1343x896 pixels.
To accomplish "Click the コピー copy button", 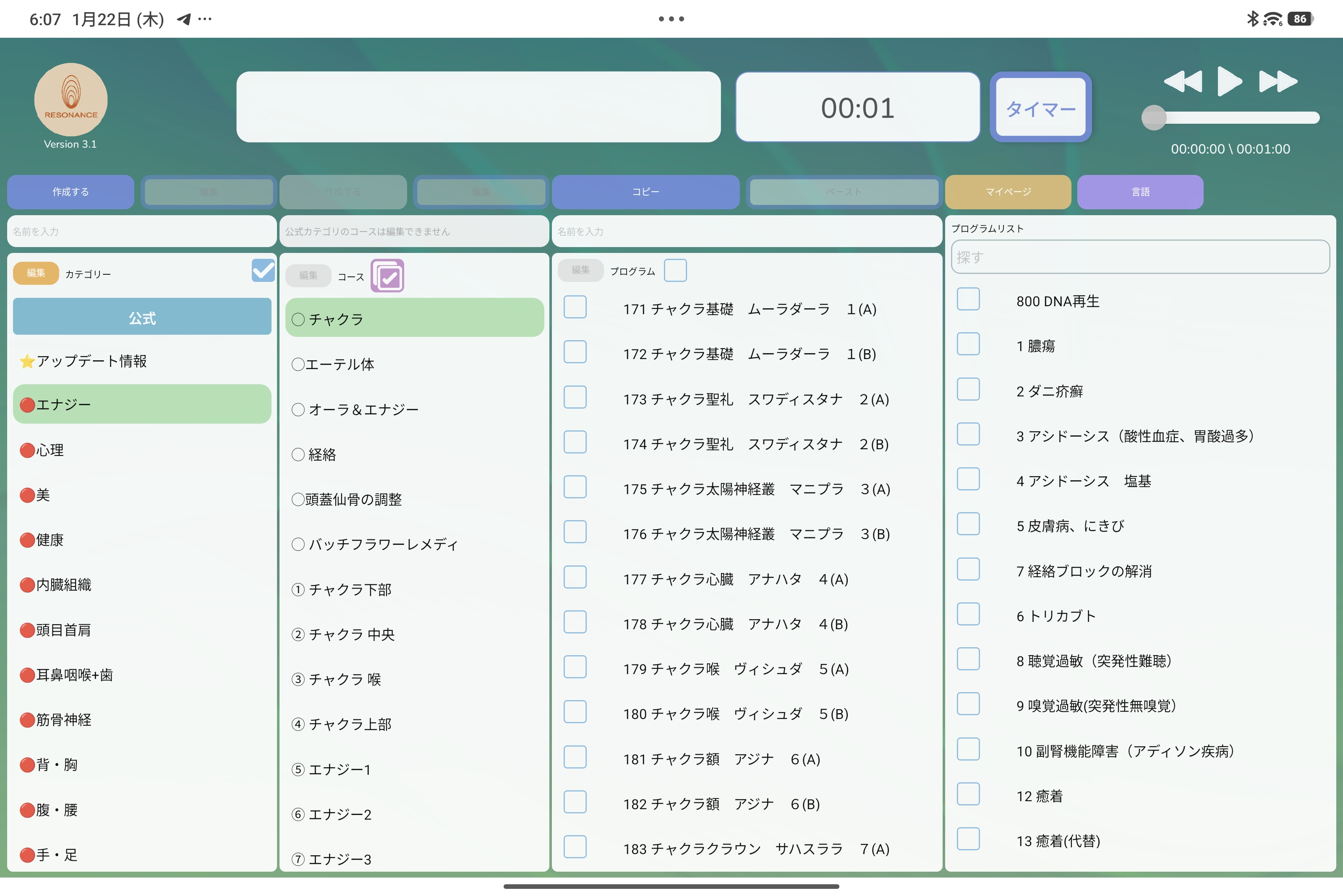I will (645, 192).
